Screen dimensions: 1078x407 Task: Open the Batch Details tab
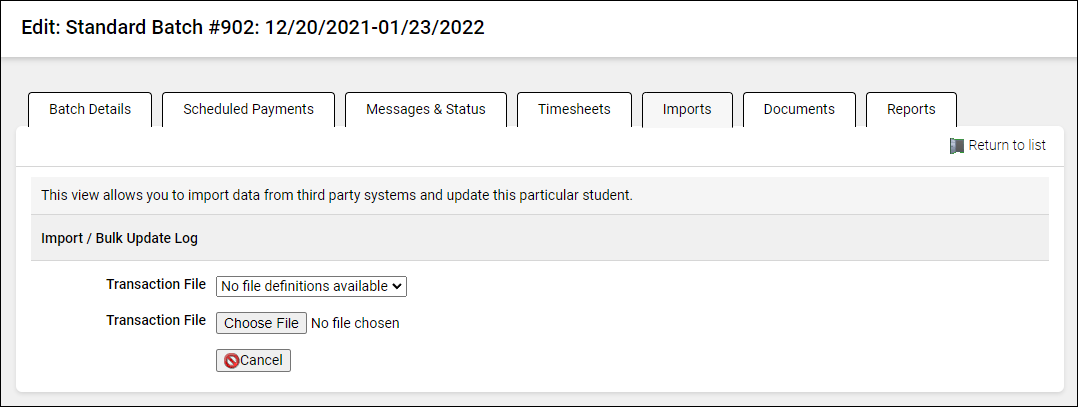(90, 110)
